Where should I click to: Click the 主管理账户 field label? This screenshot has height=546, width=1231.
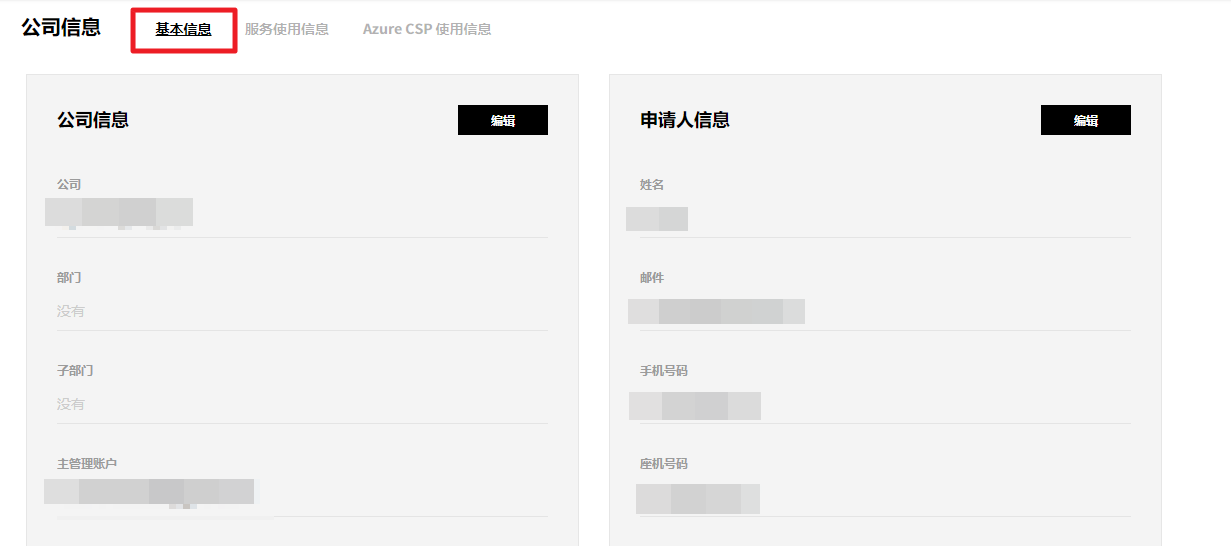click(87, 464)
